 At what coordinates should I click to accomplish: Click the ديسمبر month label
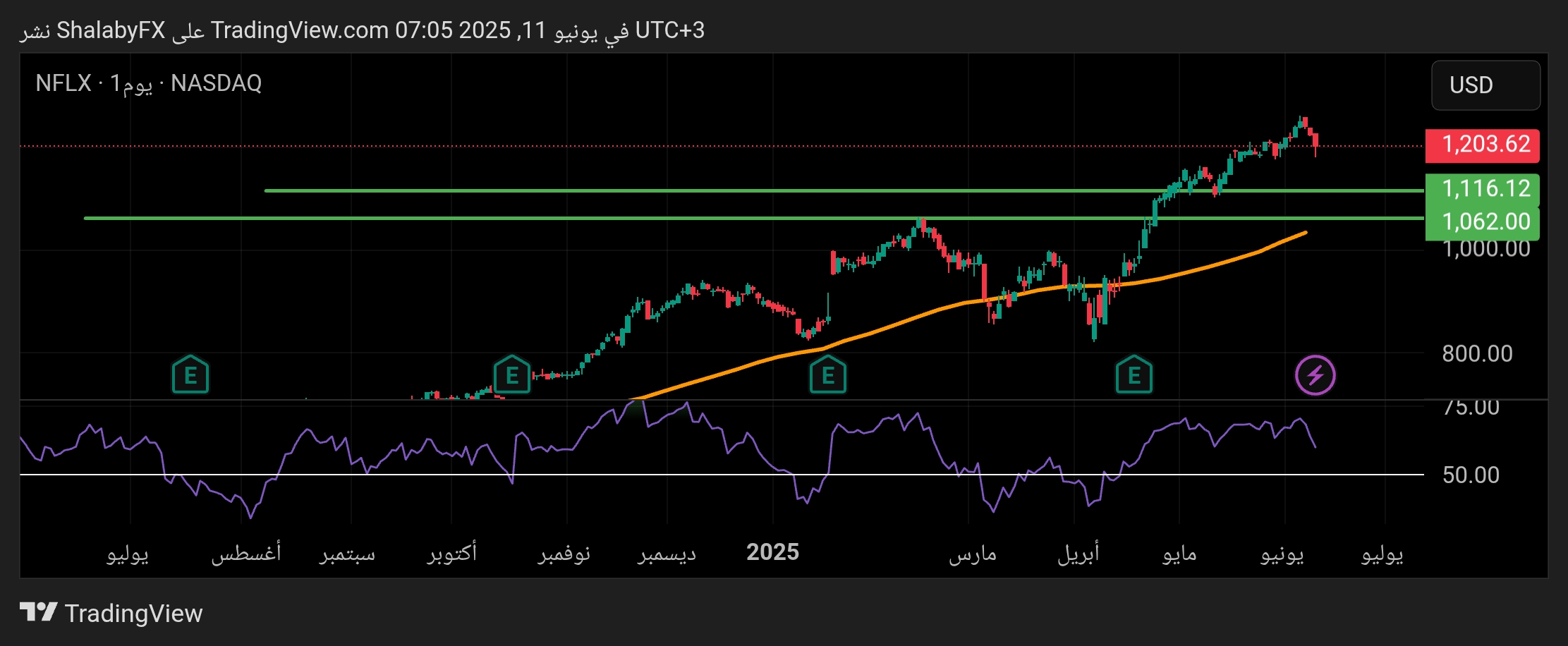667,554
